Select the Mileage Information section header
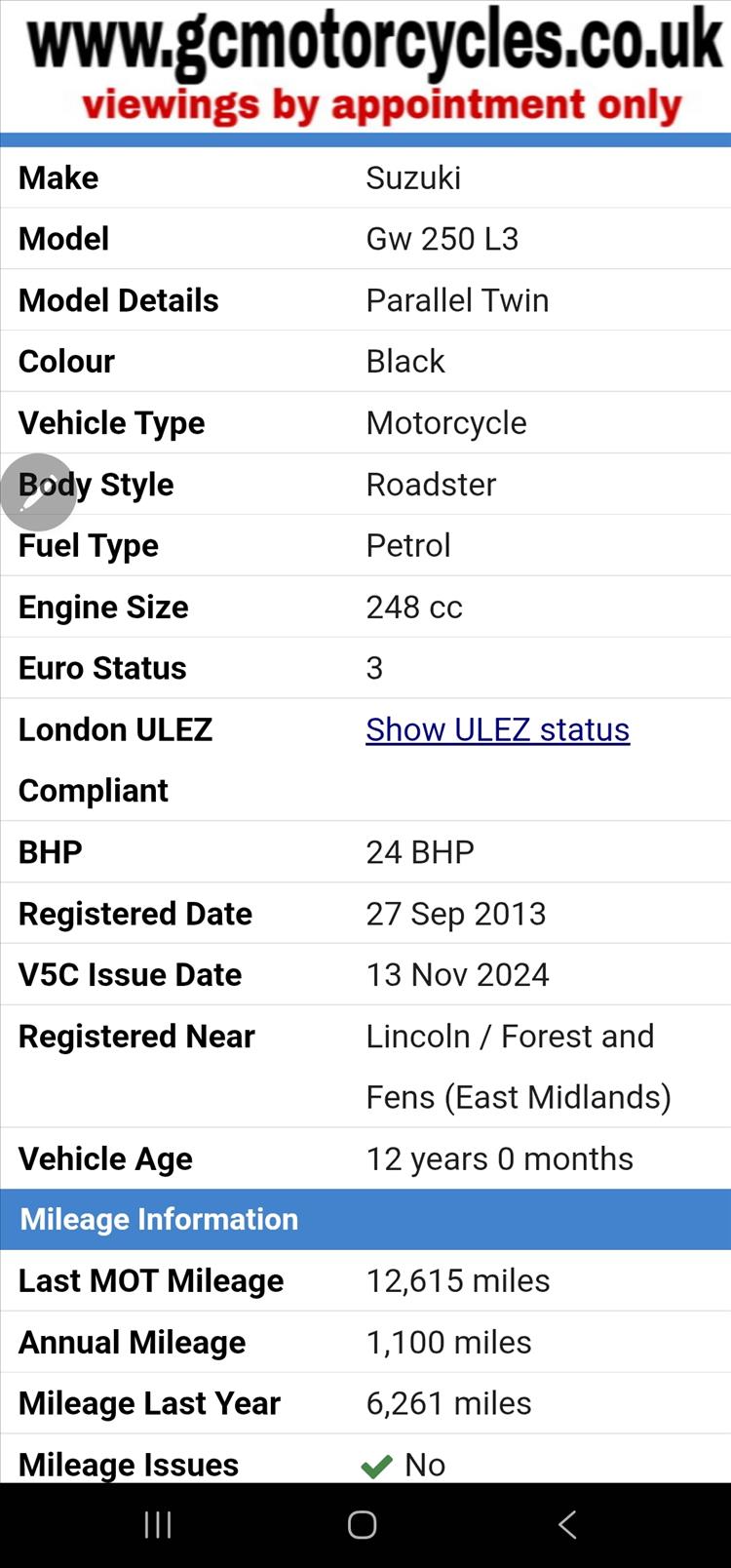The height and width of the screenshot is (1568, 731). (159, 1219)
